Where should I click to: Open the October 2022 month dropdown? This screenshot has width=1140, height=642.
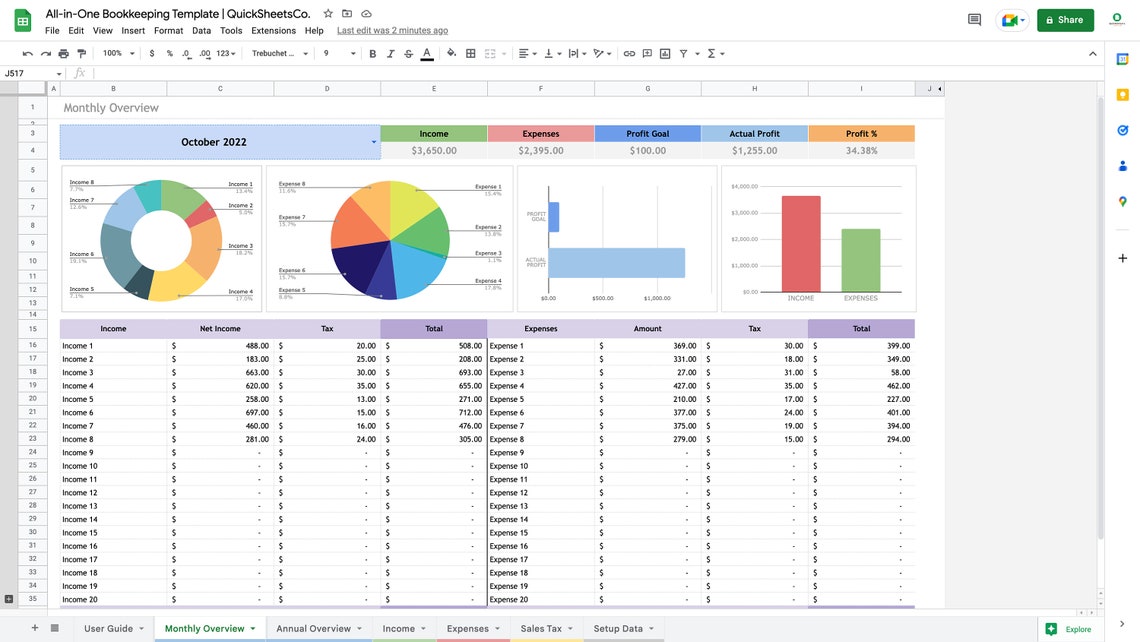pyautogui.click(x=374, y=141)
